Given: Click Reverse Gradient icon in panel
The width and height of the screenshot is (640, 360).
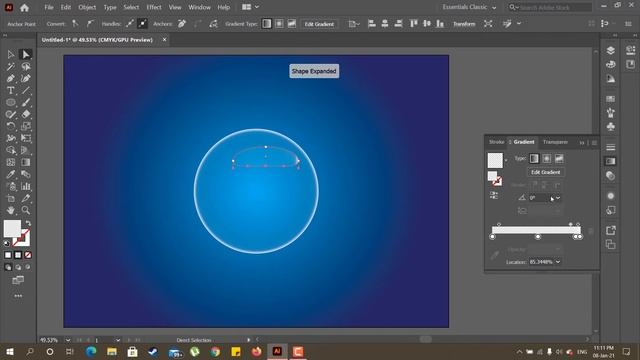Looking at the screenshot, I should pos(494,196).
